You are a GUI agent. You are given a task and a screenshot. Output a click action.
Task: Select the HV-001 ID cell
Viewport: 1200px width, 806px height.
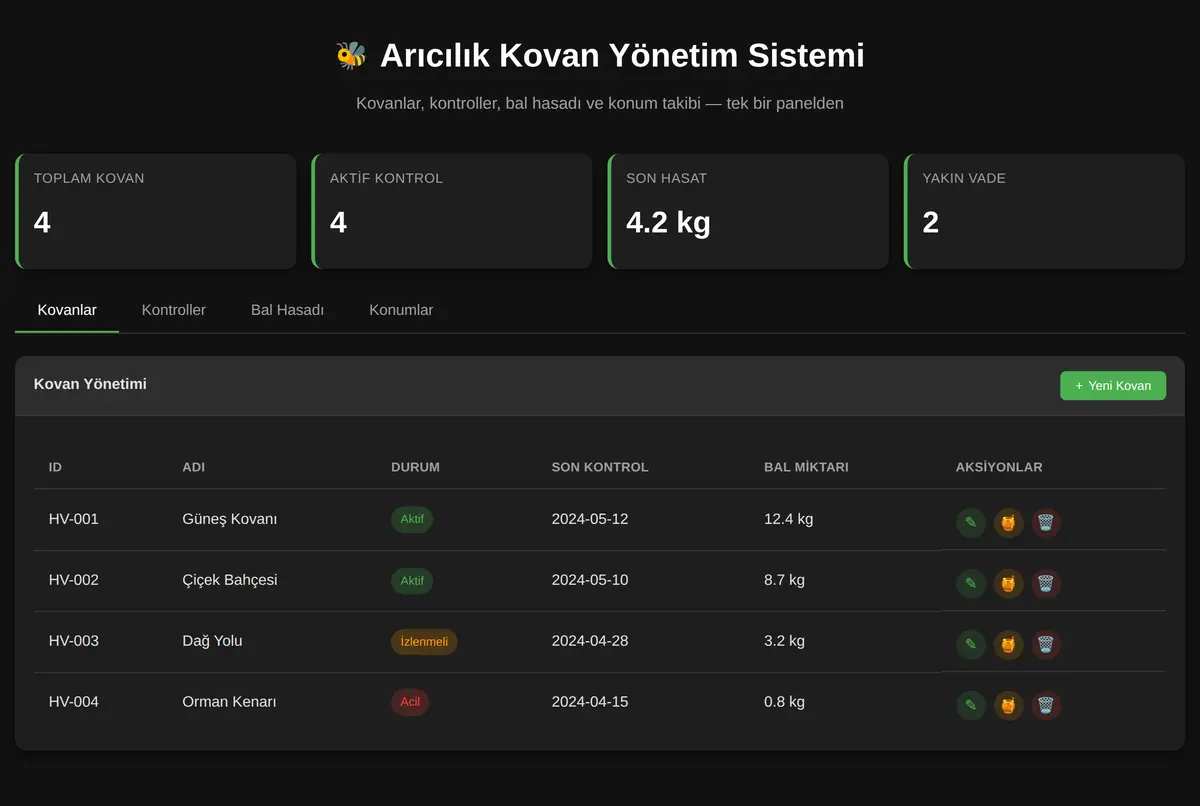[74, 519]
